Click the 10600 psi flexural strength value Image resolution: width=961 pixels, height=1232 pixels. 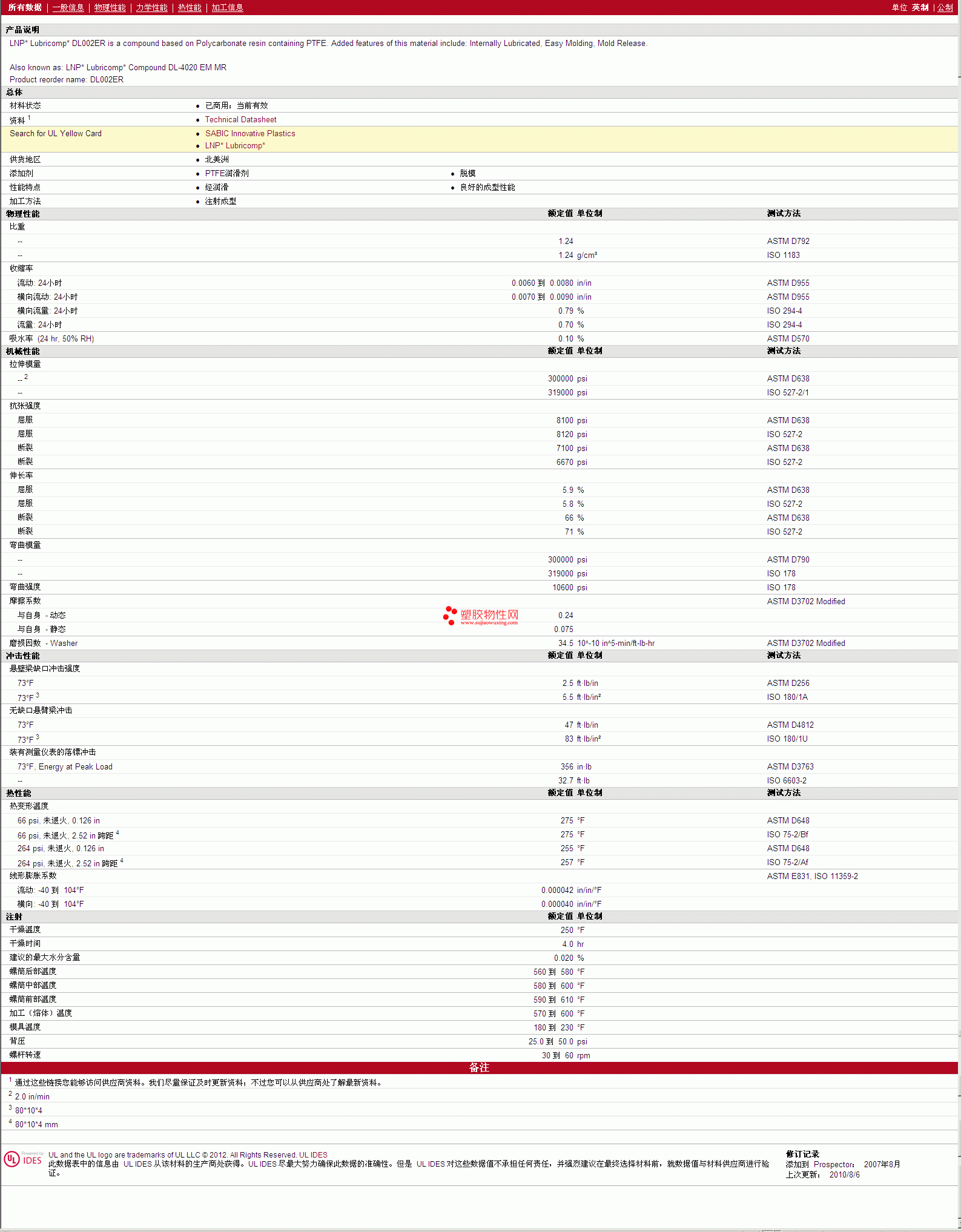(569, 587)
